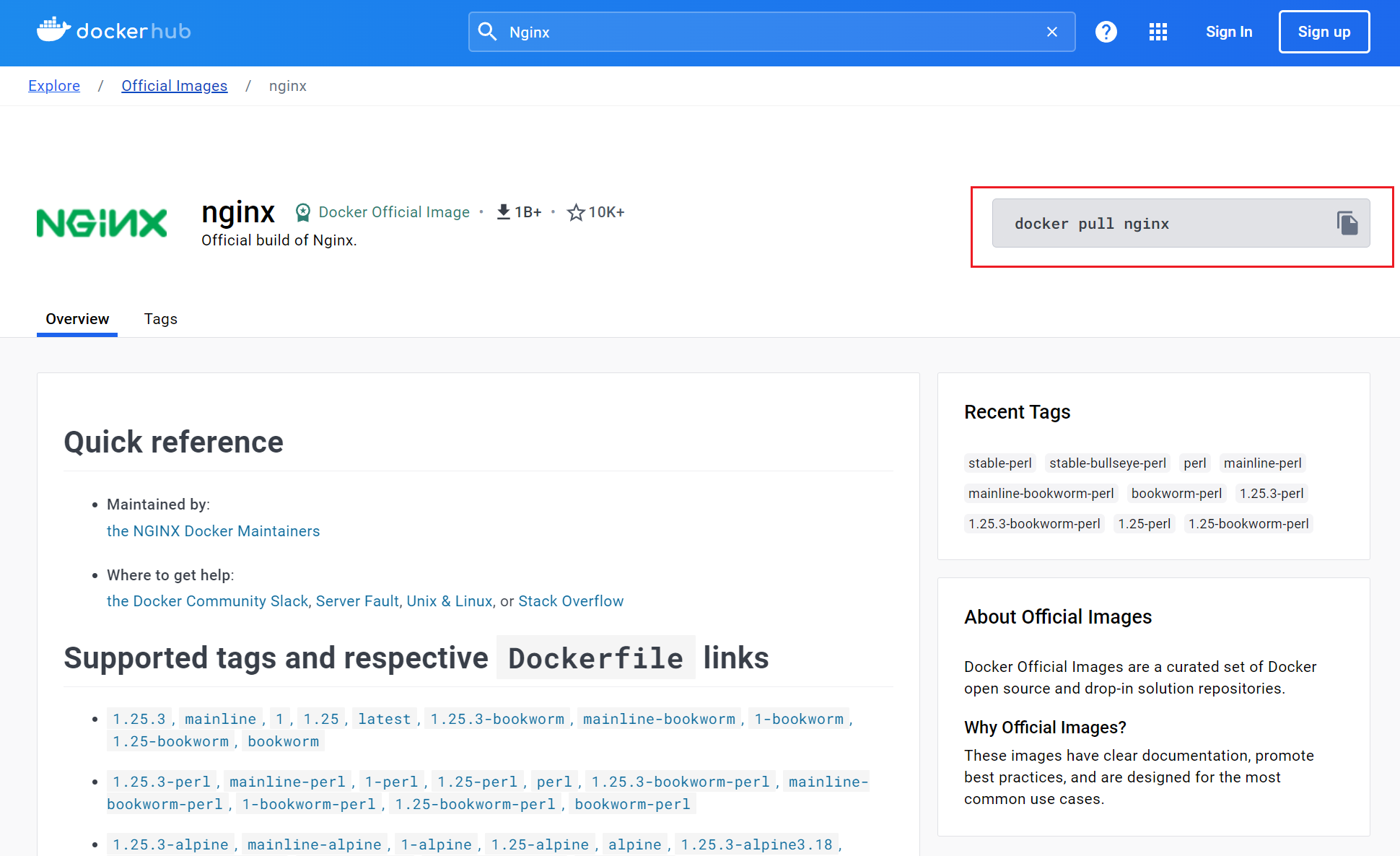Image resolution: width=1400 pixels, height=856 pixels.
Task: Open the 1-perl tag link
Action: tap(391, 782)
